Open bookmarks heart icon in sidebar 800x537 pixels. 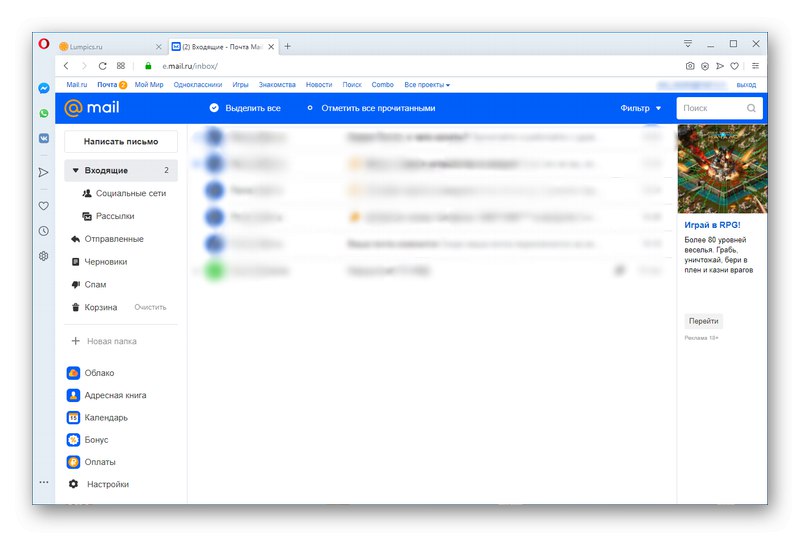click(44, 206)
